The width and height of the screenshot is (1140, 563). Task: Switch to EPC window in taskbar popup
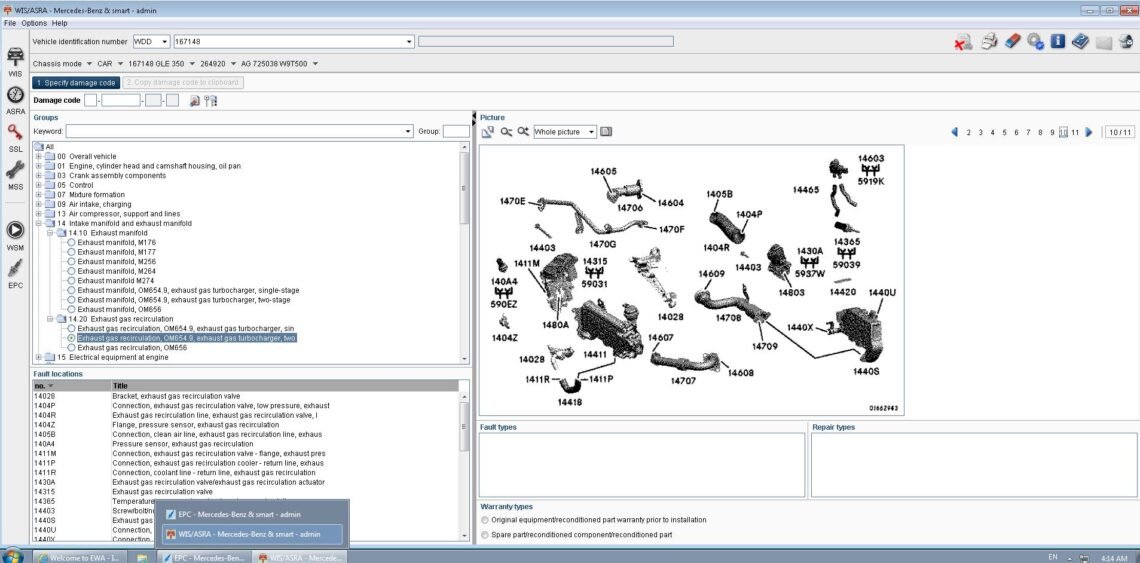click(x=252, y=514)
